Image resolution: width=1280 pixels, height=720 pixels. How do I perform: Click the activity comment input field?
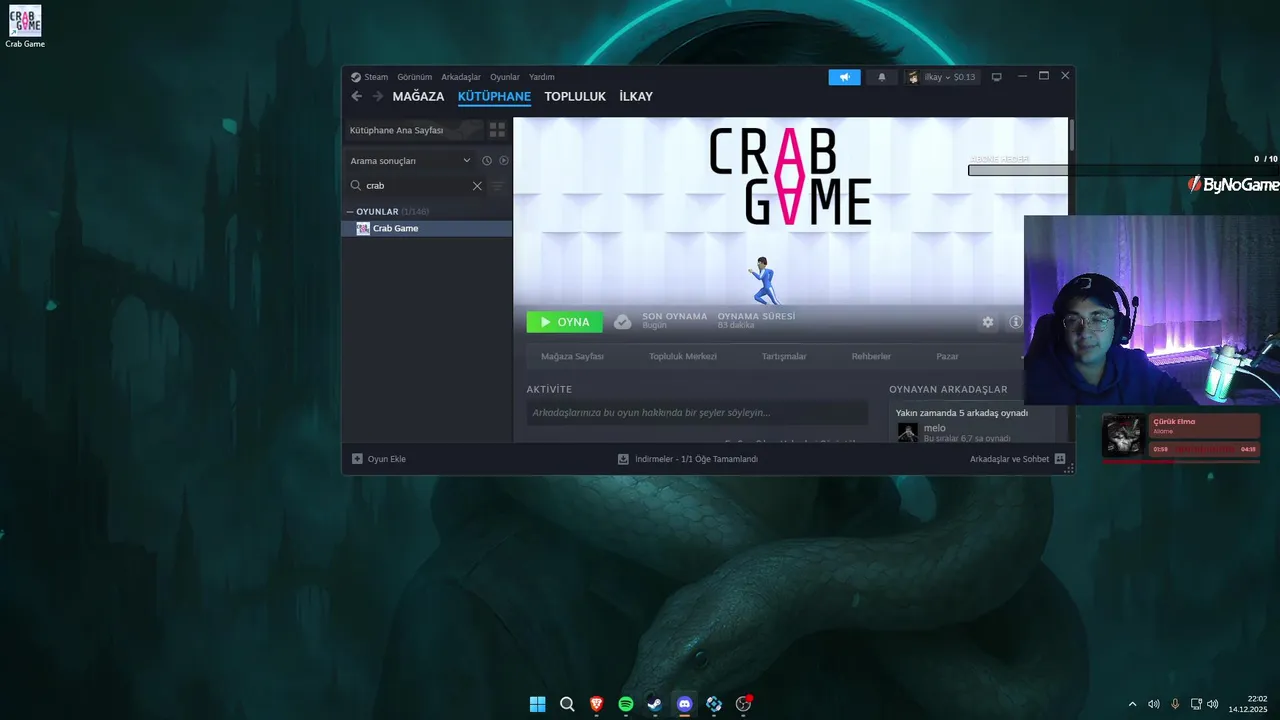[x=697, y=412]
